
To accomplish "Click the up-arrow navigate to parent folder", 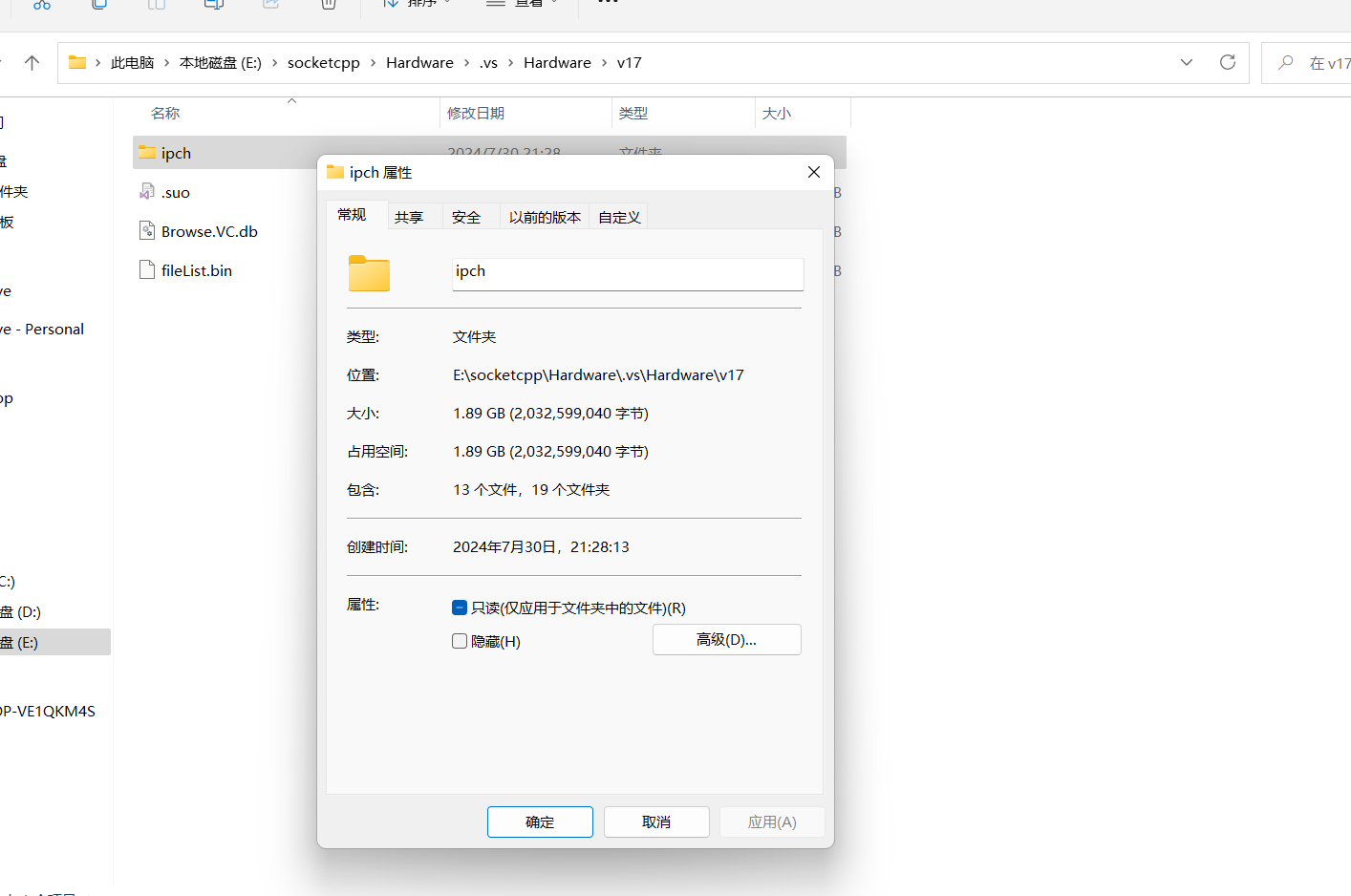I will coord(32,63).
